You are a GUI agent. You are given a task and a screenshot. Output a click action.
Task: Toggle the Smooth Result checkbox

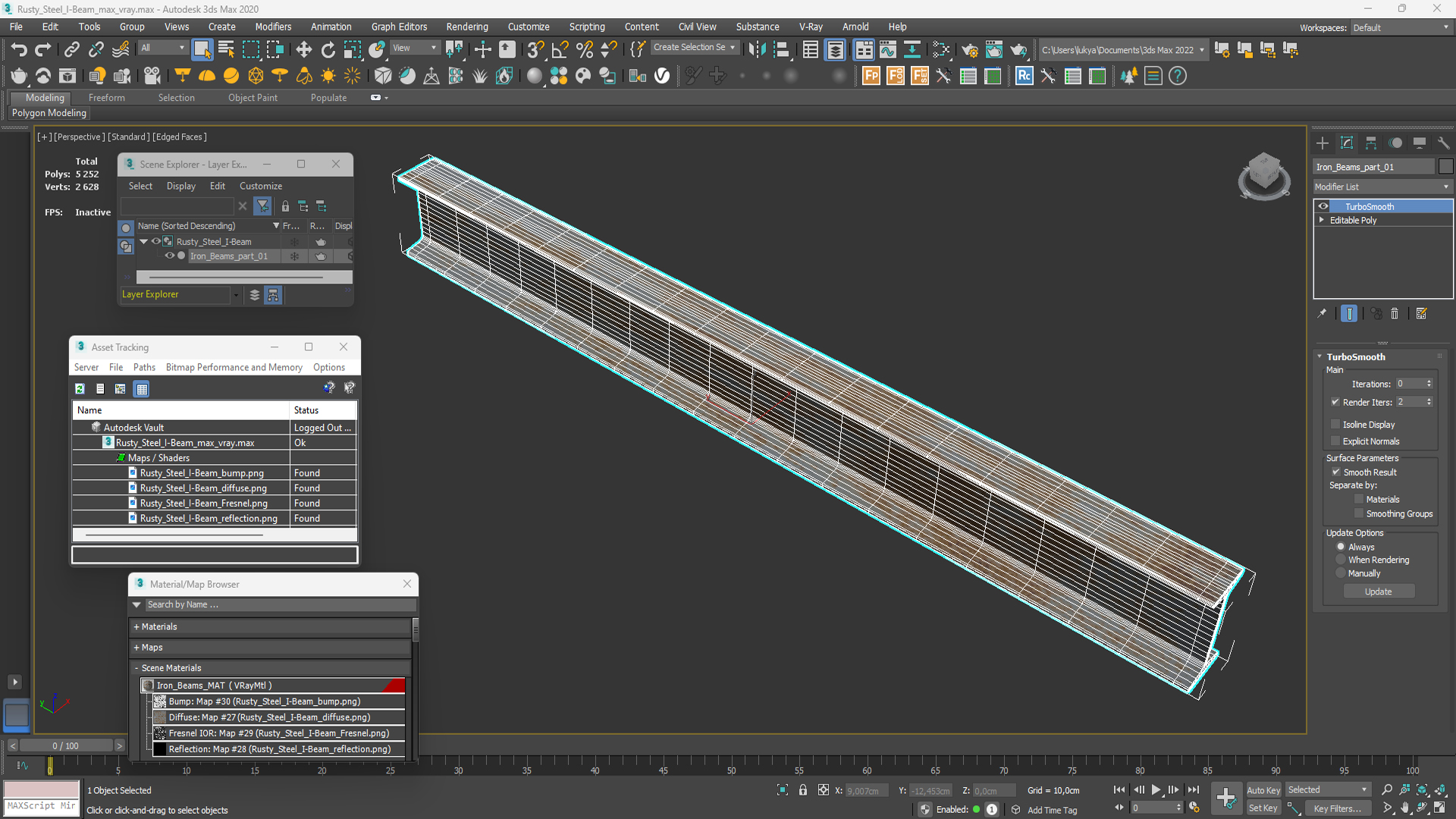click(1336, 472)
